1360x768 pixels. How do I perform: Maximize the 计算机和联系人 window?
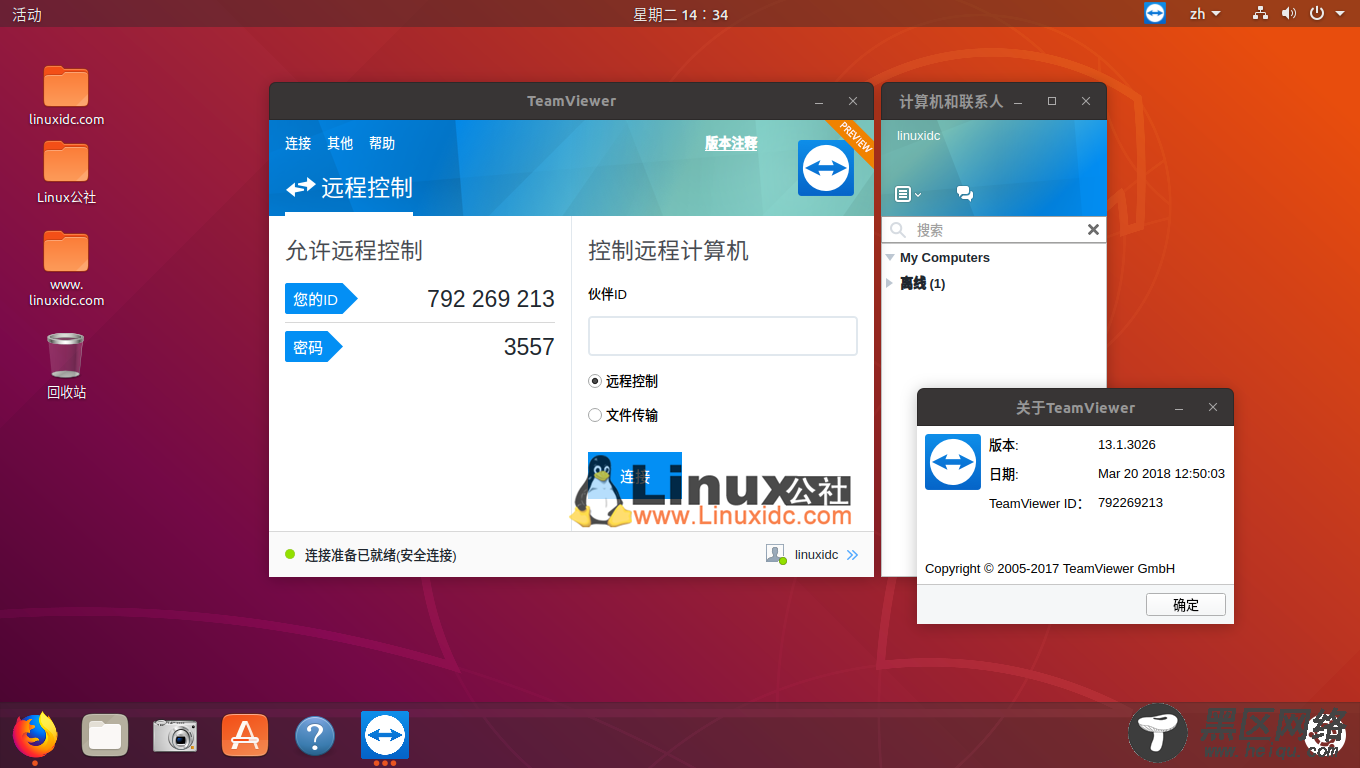coord(1052,101)
